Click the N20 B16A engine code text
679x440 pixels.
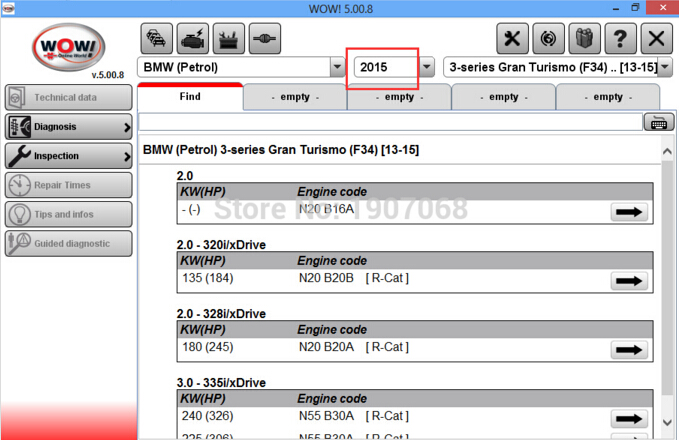click(327, 209)
